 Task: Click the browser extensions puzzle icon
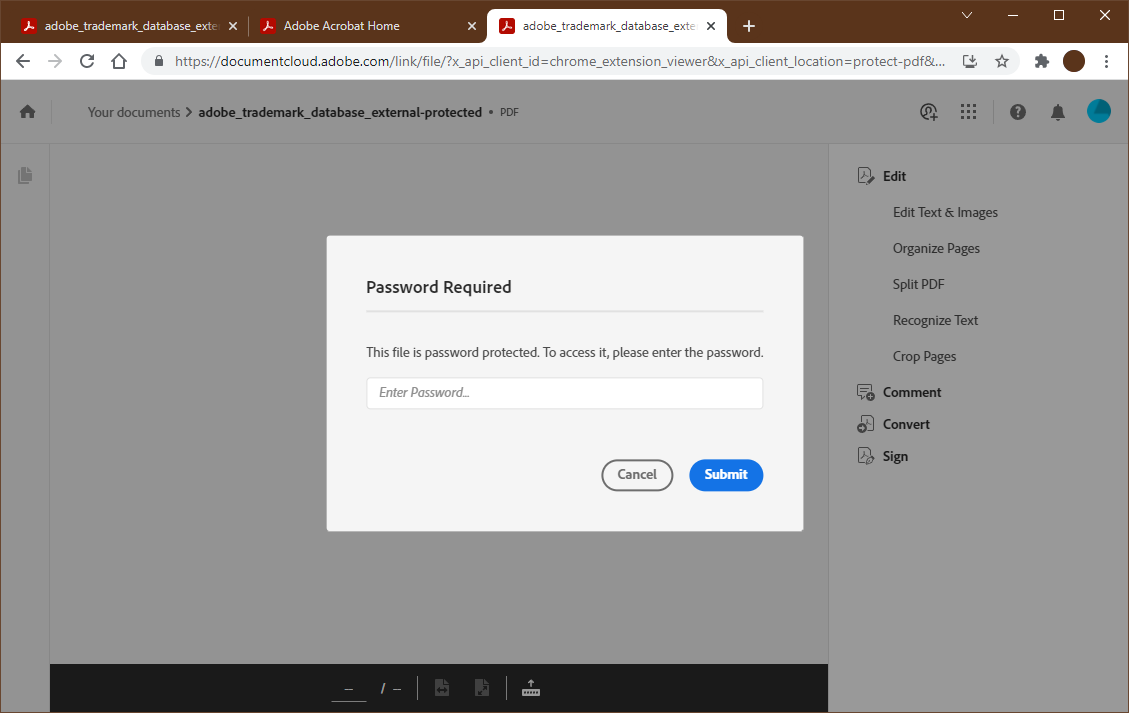click(x=1040, y=61)
